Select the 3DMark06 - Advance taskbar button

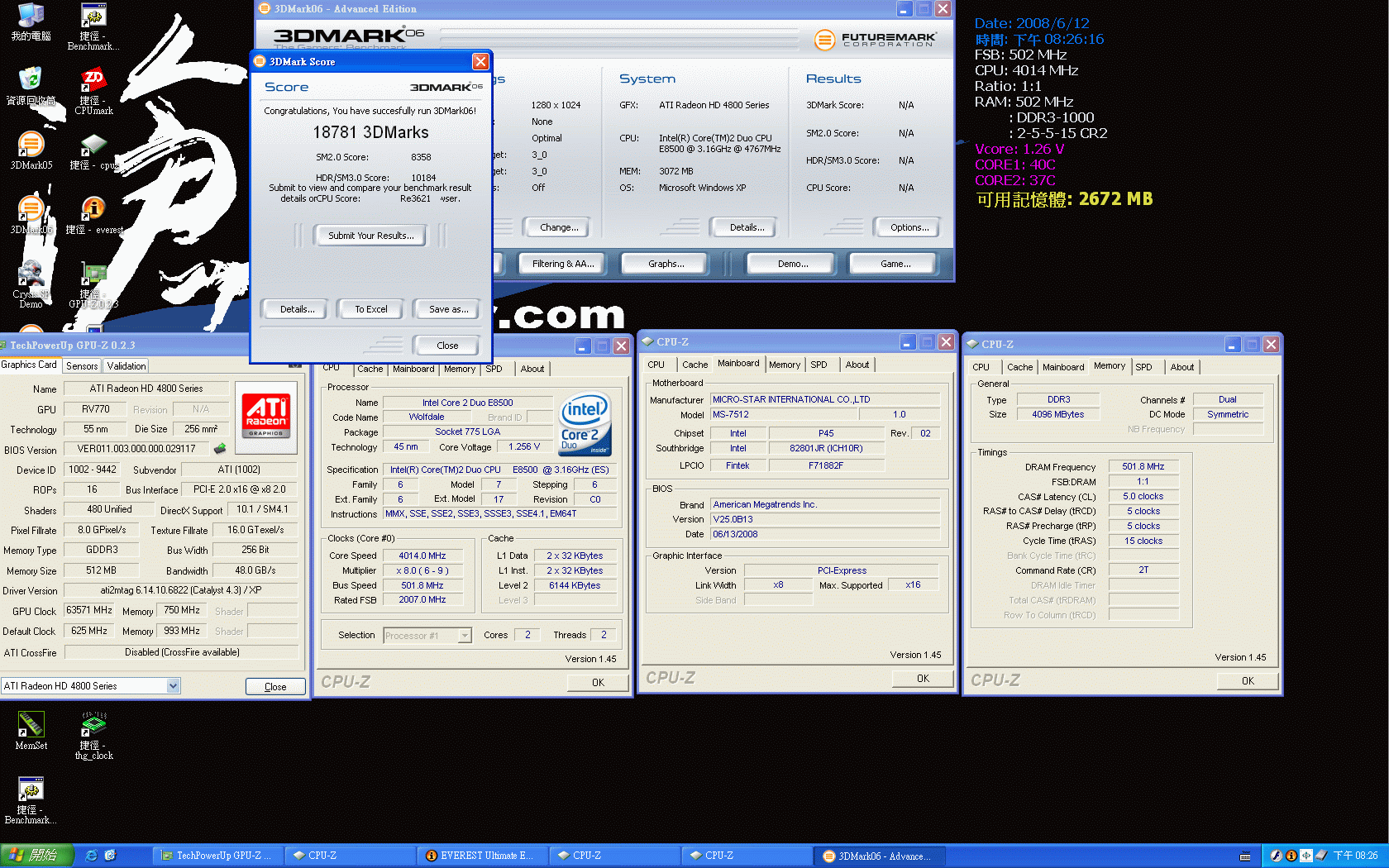[x=880, y=856]
